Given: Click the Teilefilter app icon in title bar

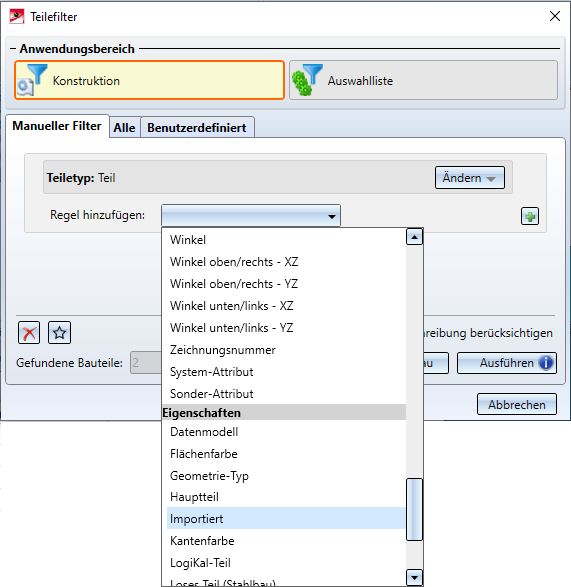Looking at the screenshot, I should [17, 16].
